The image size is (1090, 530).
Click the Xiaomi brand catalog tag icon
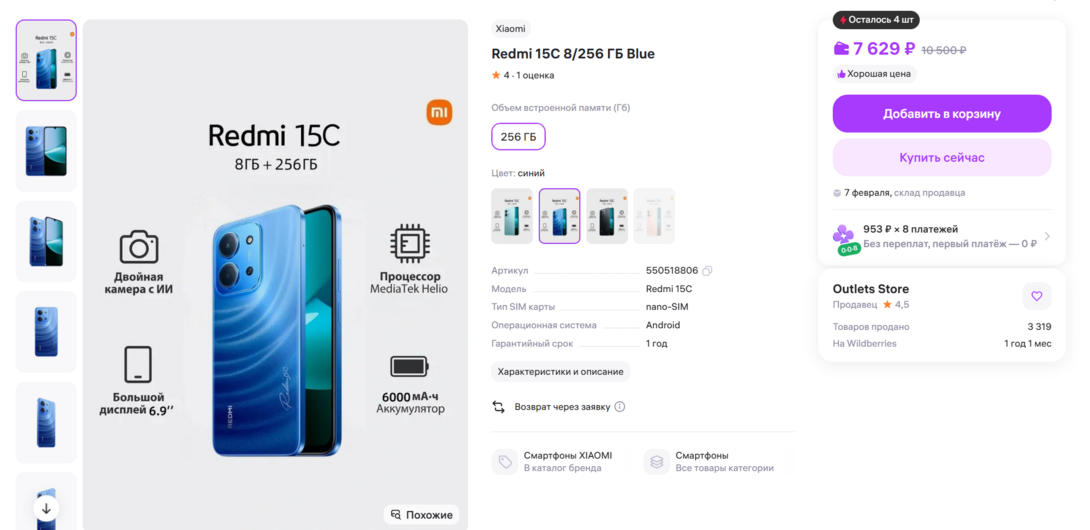tap(503, 462)
